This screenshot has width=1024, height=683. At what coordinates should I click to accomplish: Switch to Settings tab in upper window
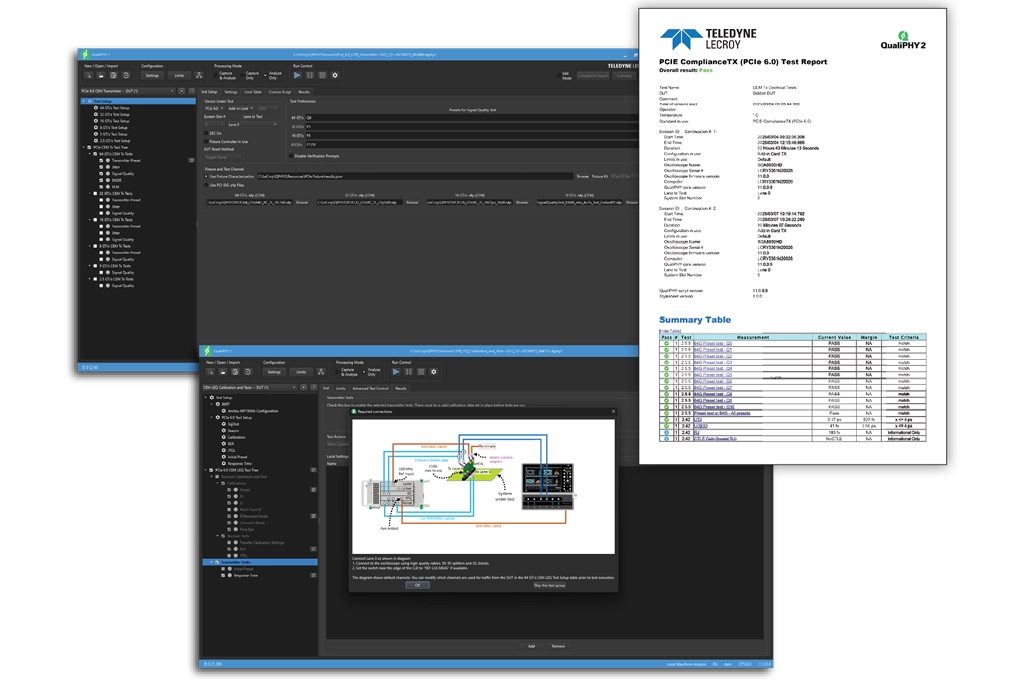pos(231,92)
